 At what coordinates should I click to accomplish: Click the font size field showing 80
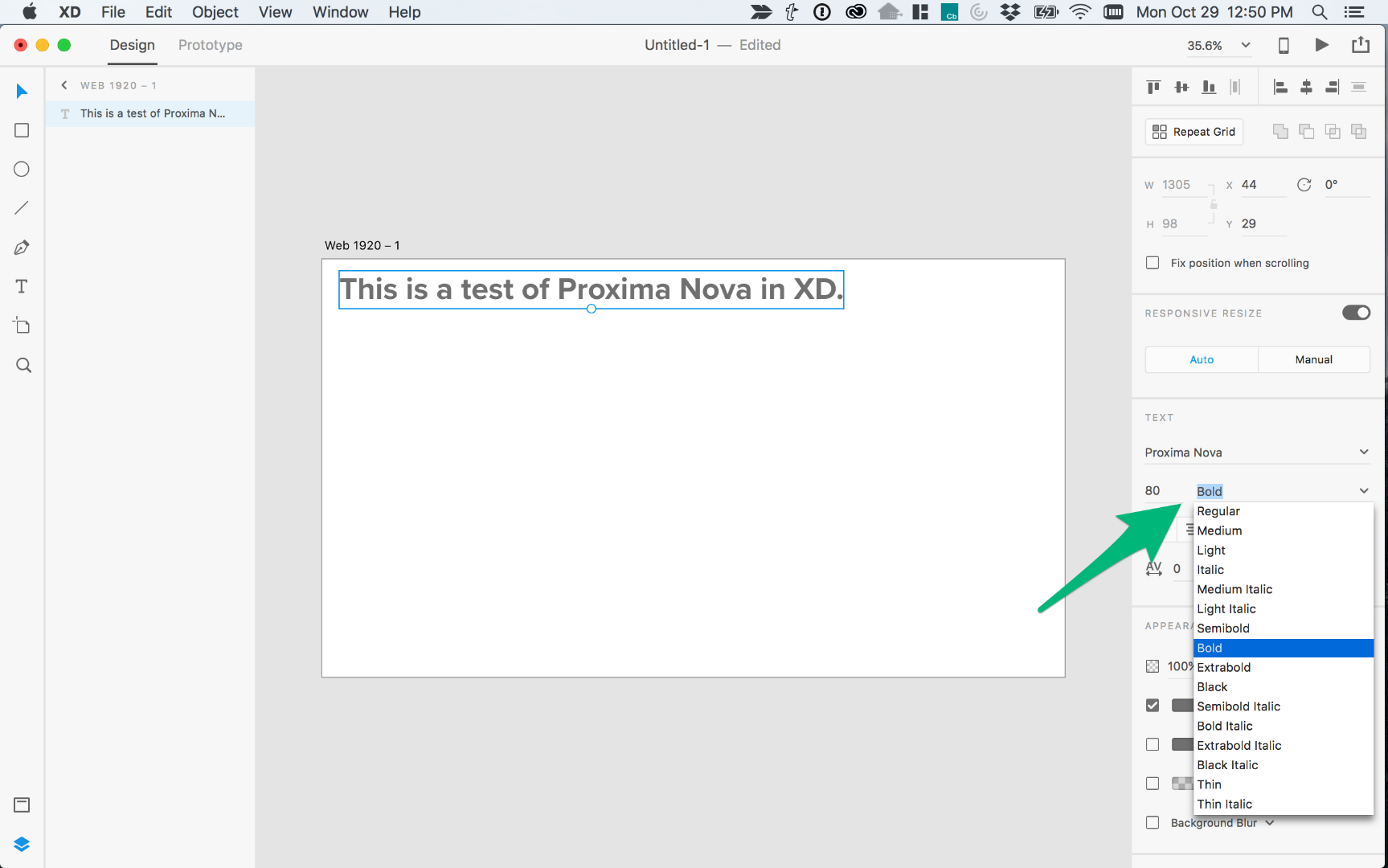click(x=1163, y=491)
